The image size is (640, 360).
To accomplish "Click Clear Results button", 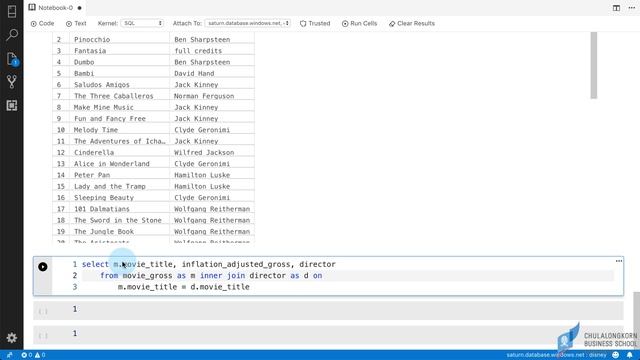I will pyautogui.click(x=411, y=24).
